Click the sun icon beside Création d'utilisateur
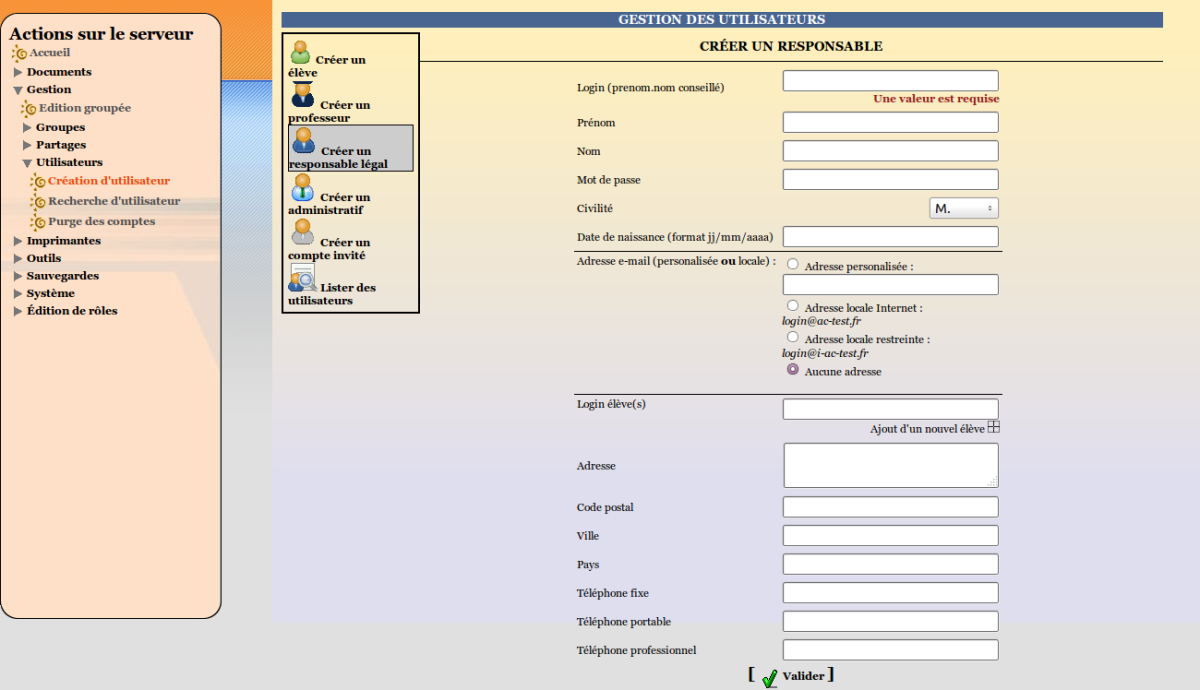Image resolution: width=1200 pixels, height=690 pixels. (38, 181)
